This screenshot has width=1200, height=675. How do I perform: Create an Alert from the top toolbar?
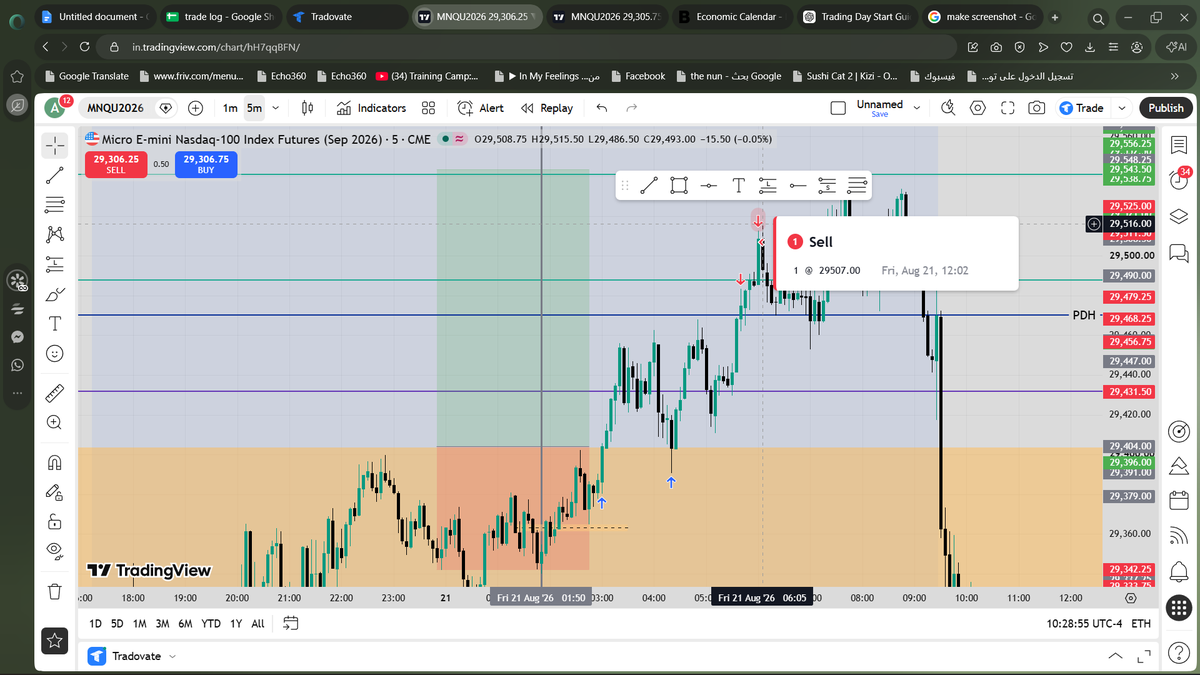[x=480, y=108]
